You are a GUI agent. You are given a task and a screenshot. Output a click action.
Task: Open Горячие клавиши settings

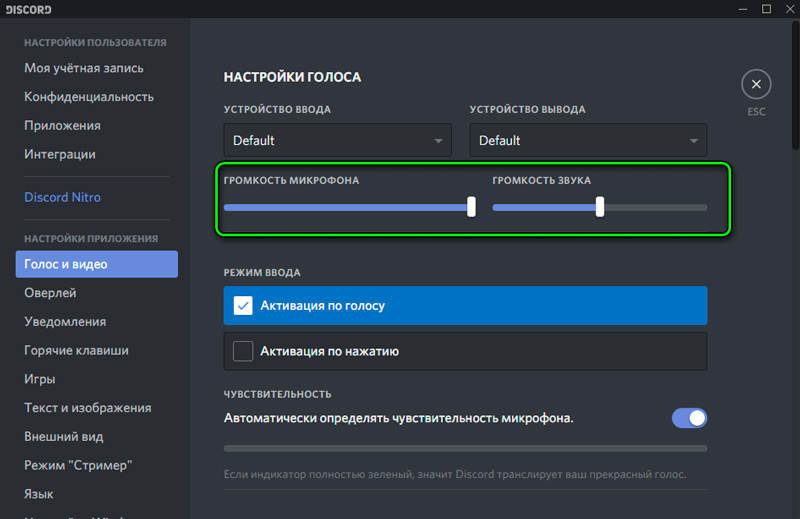pos(76,351)
